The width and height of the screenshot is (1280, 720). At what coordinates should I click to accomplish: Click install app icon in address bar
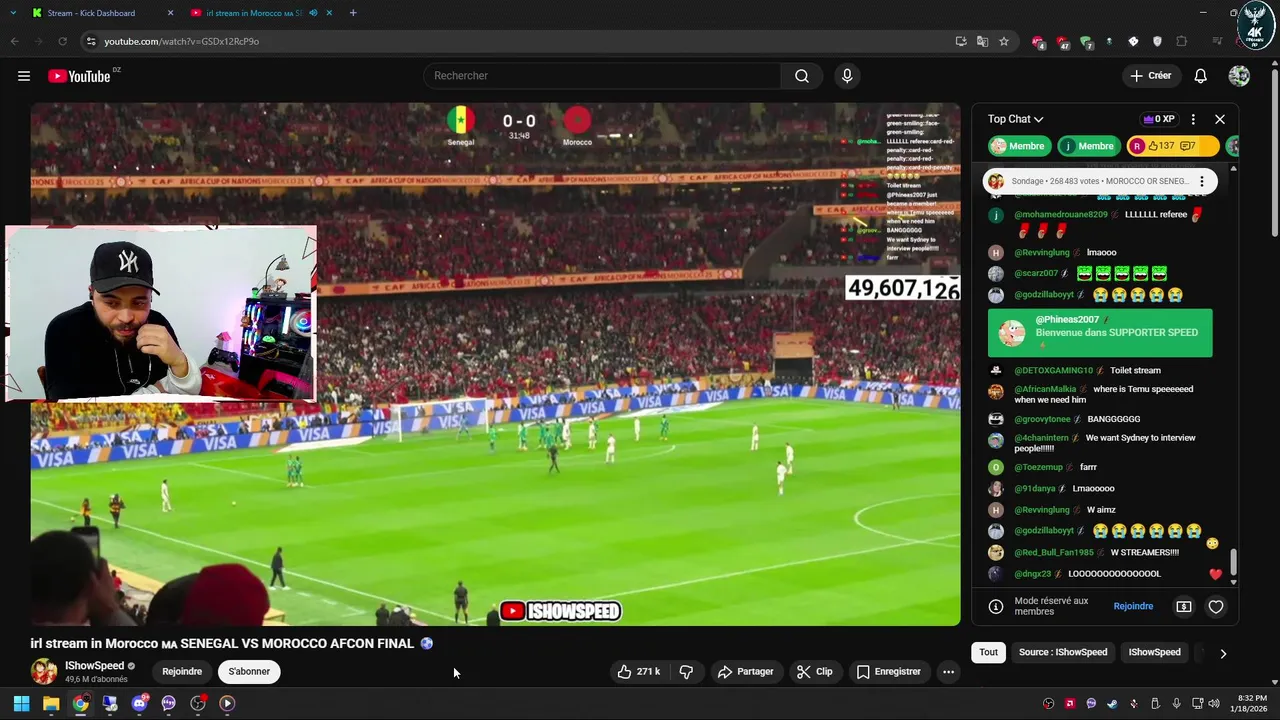961,41
